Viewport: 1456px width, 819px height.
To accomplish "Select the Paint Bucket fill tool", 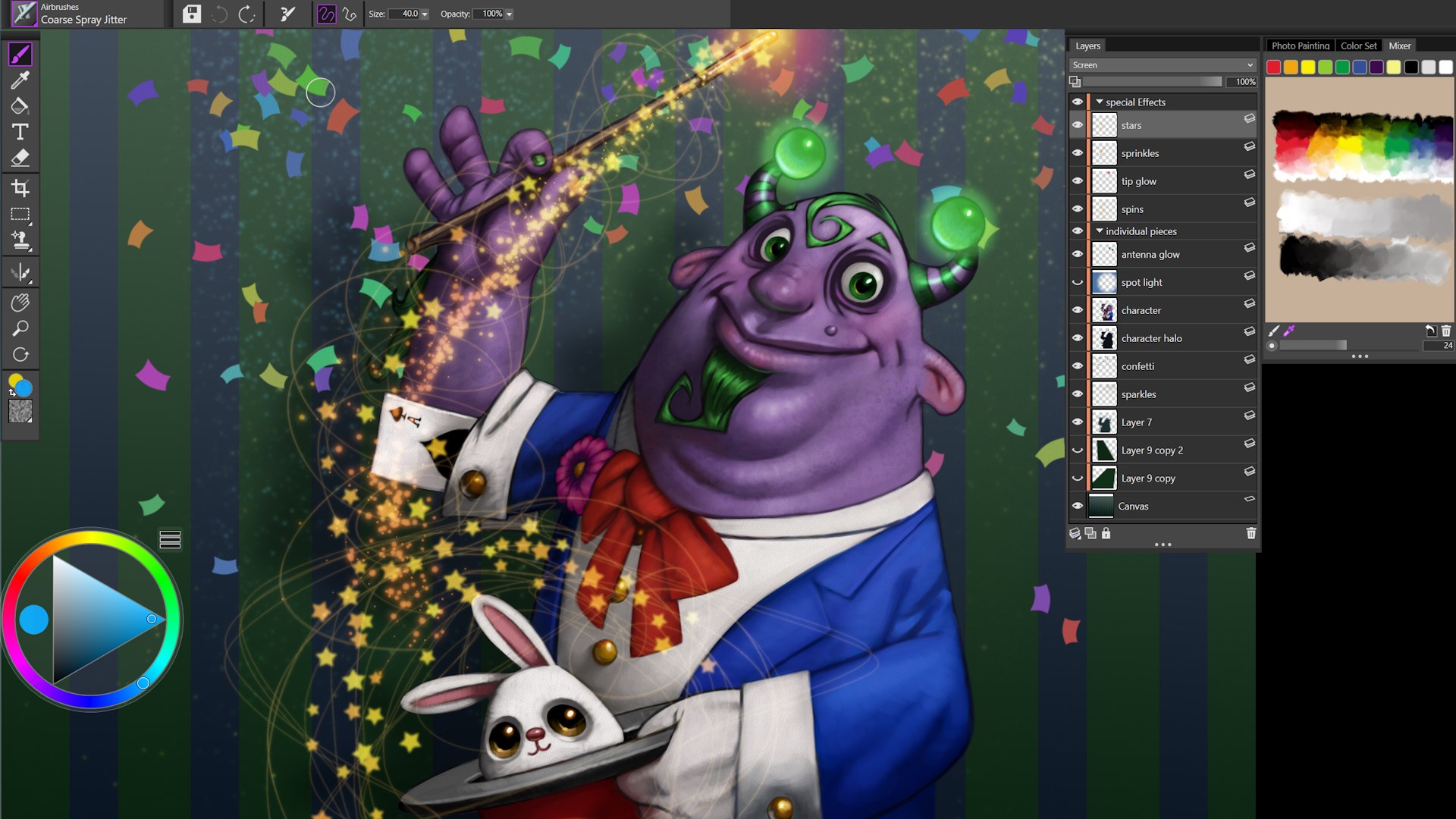I will [x=20, y=106].
